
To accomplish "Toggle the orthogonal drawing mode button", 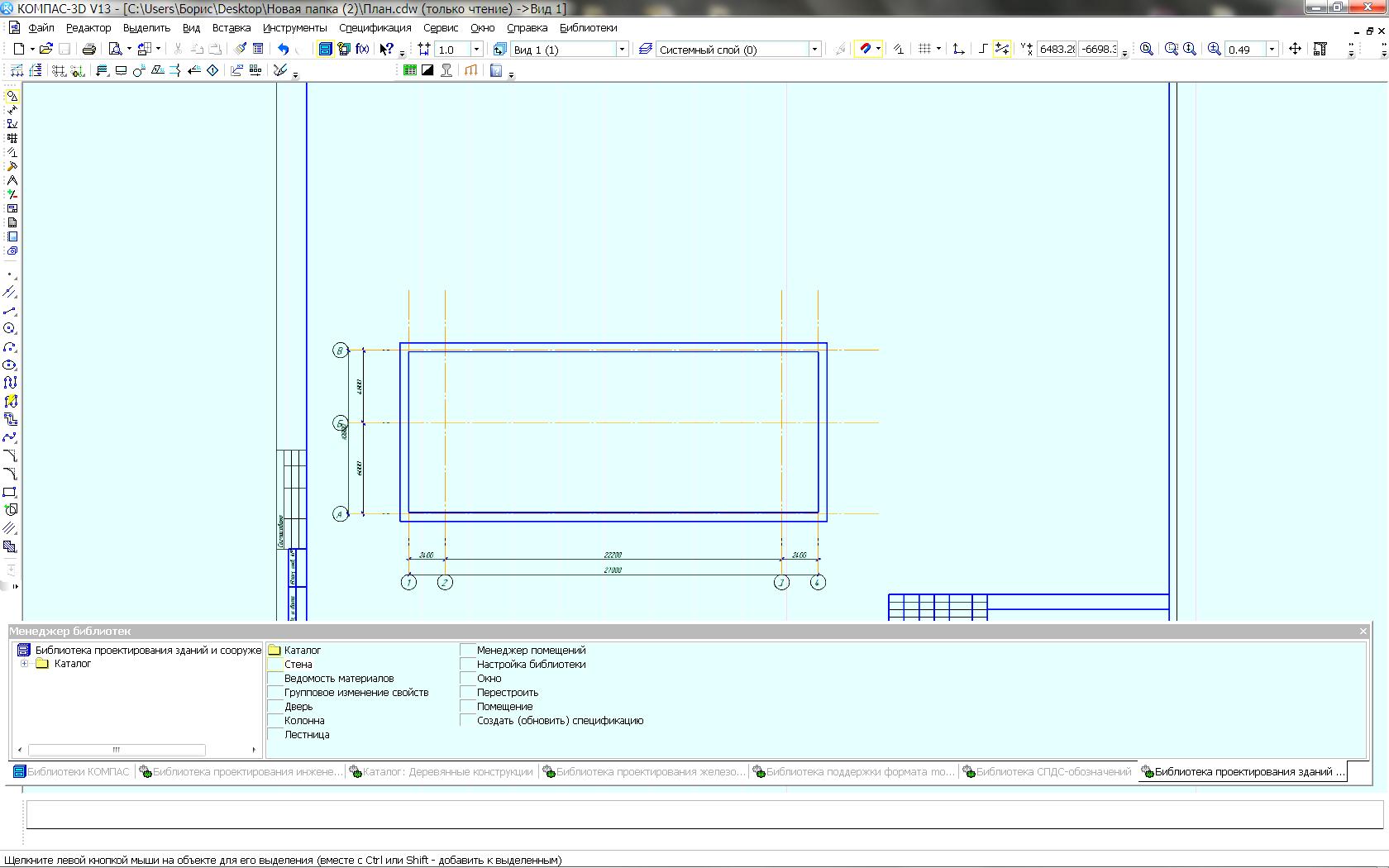I will (982, 50).
